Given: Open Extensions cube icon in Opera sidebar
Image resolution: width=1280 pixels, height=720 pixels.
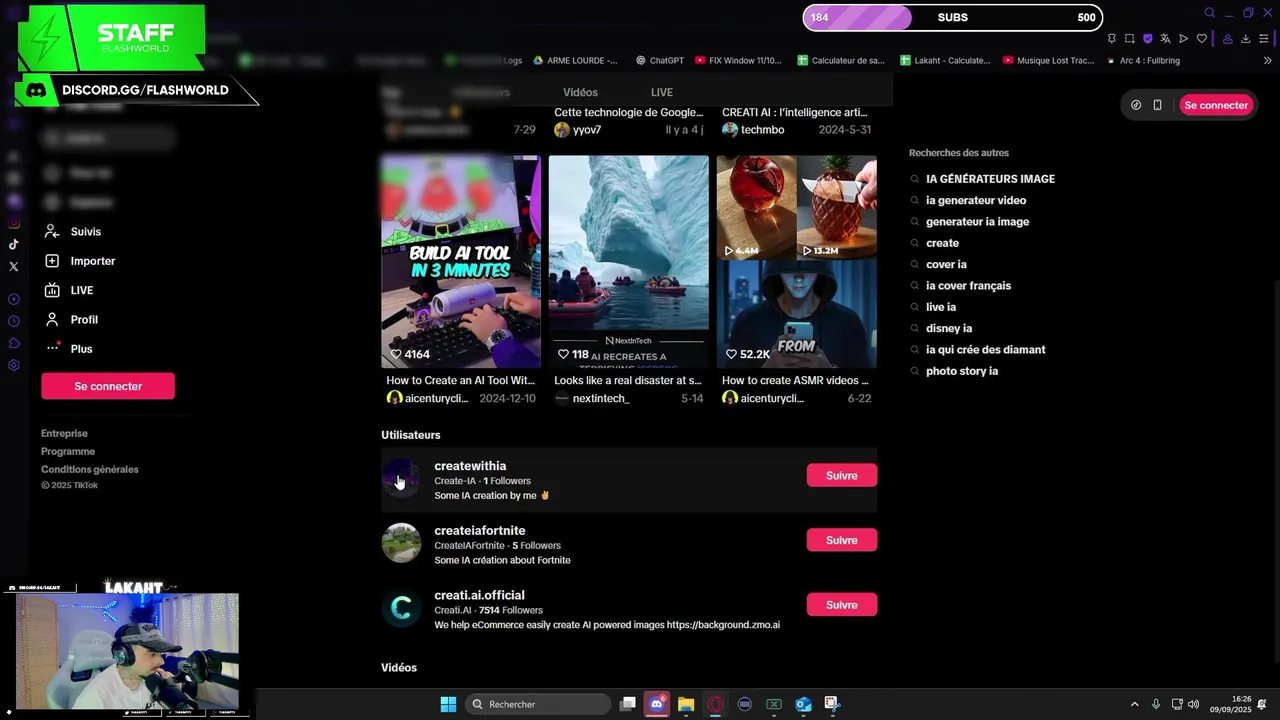Looking at the screenshot, I should (x=13, y=343).
